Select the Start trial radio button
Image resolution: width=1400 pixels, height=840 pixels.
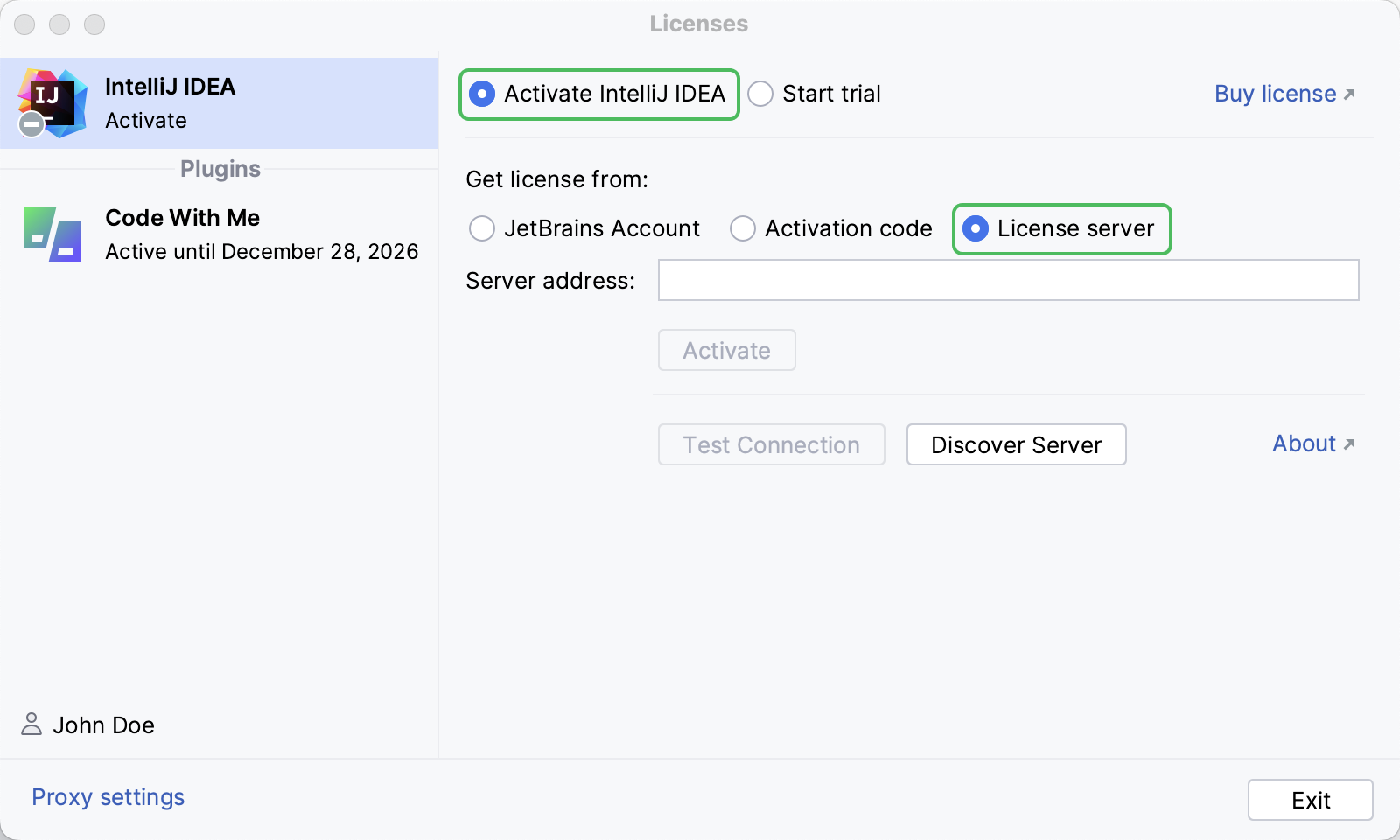(759, 94)
